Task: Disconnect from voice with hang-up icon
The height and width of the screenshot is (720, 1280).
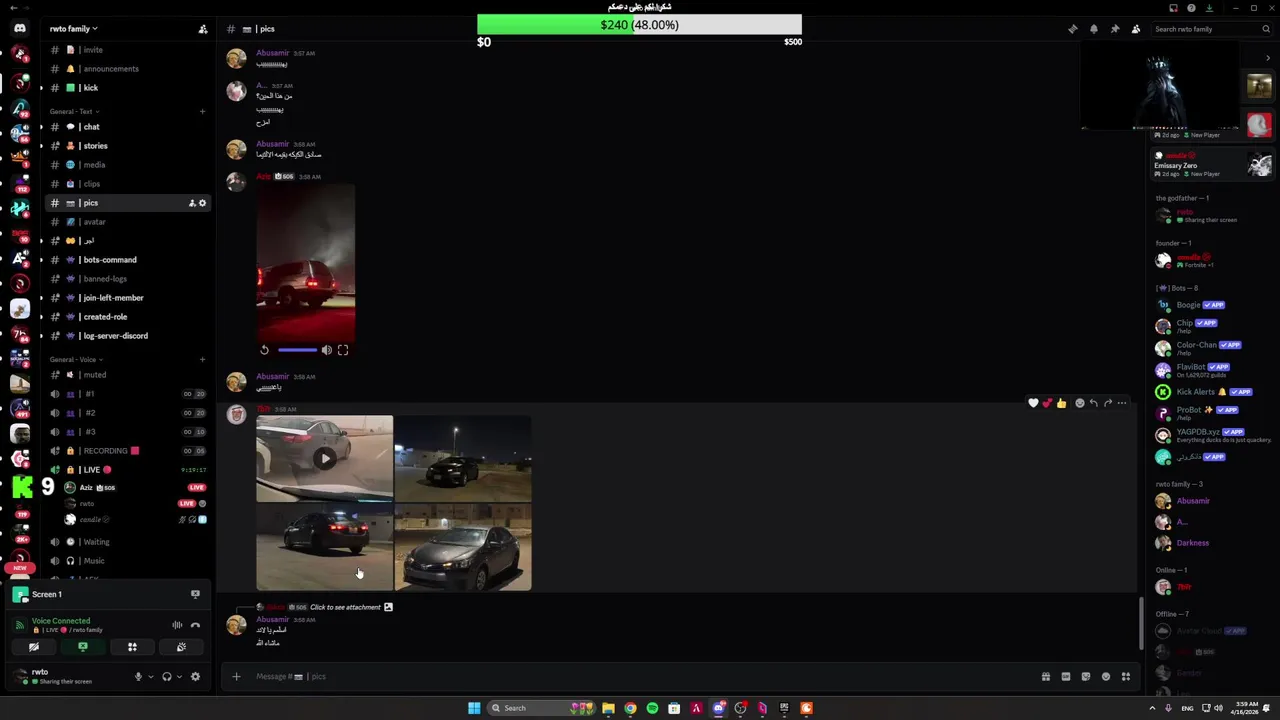Action: coord(195,625)
